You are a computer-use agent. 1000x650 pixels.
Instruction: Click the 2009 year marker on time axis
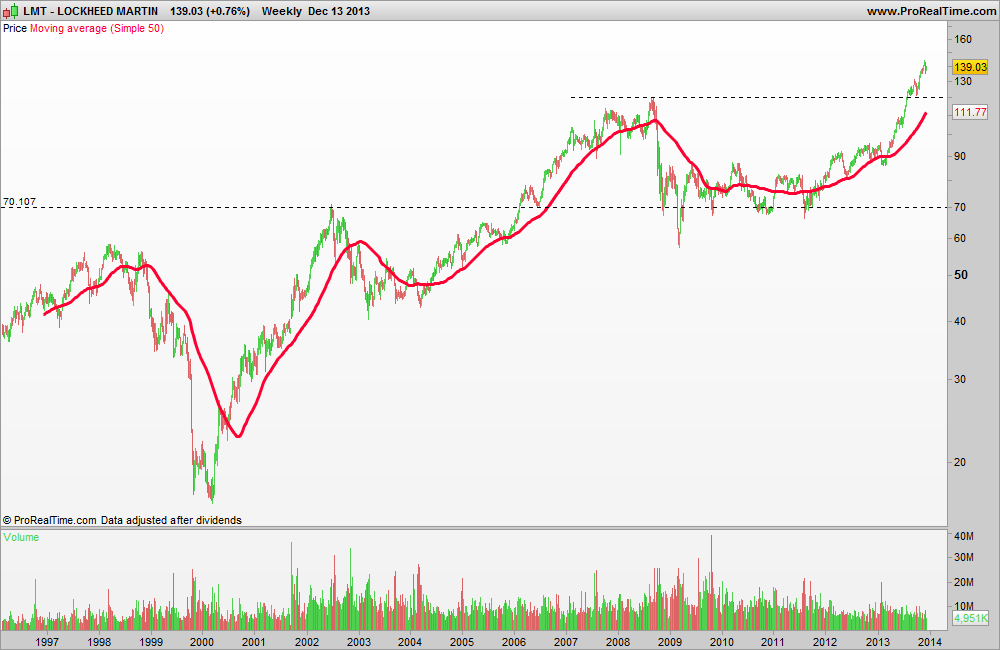[x=670, y=642]
